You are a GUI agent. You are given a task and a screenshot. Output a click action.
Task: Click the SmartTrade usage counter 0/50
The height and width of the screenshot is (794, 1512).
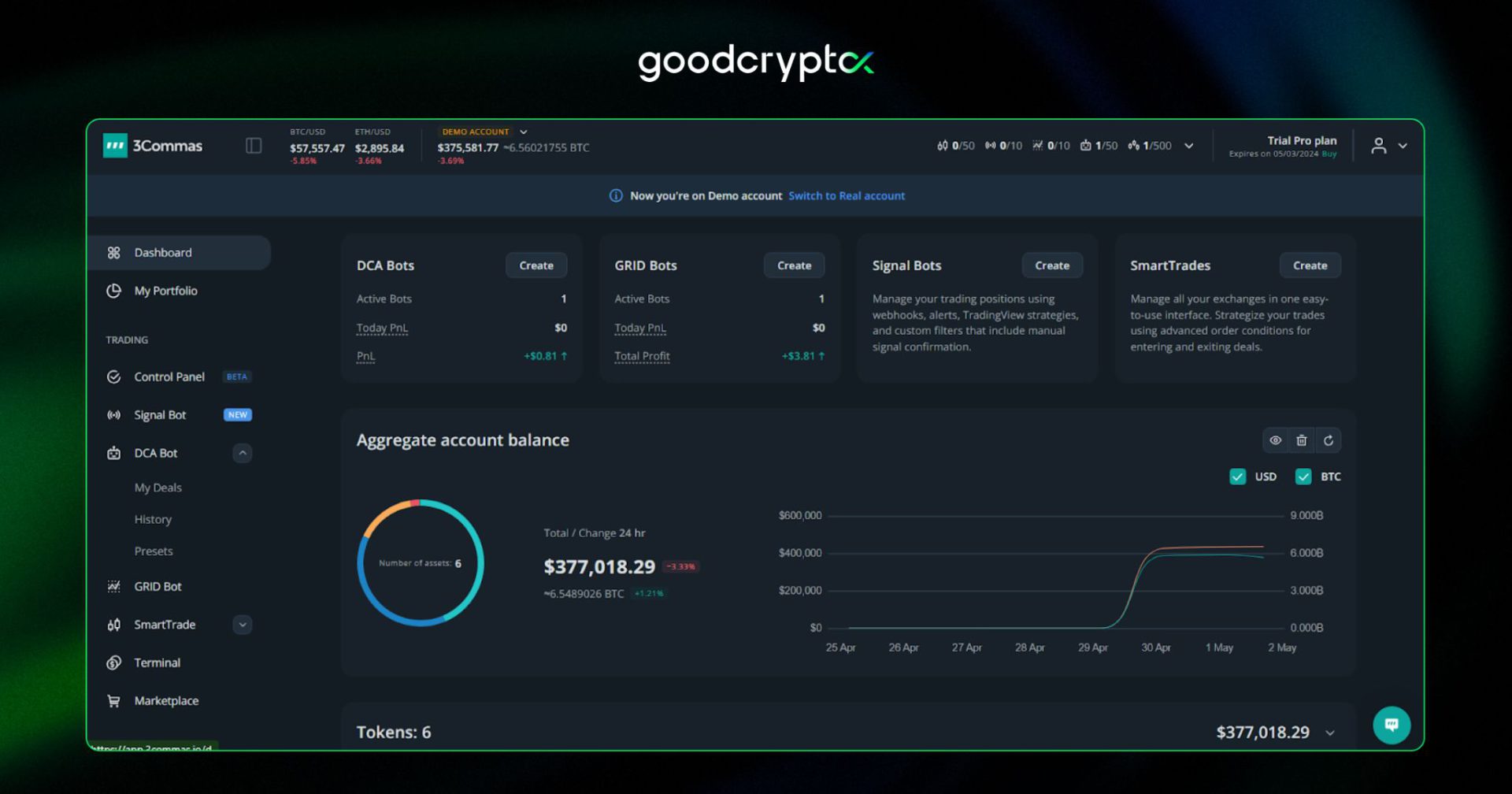coord(955,146)
